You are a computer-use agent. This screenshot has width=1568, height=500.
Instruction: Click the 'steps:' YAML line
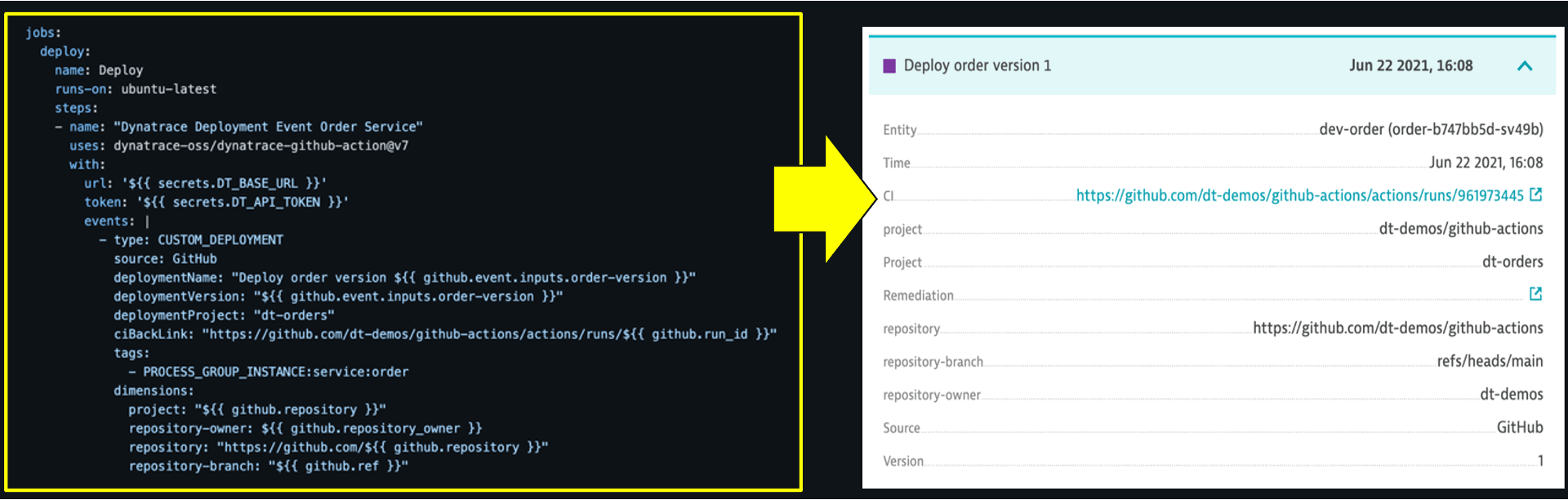coord(76,108)
